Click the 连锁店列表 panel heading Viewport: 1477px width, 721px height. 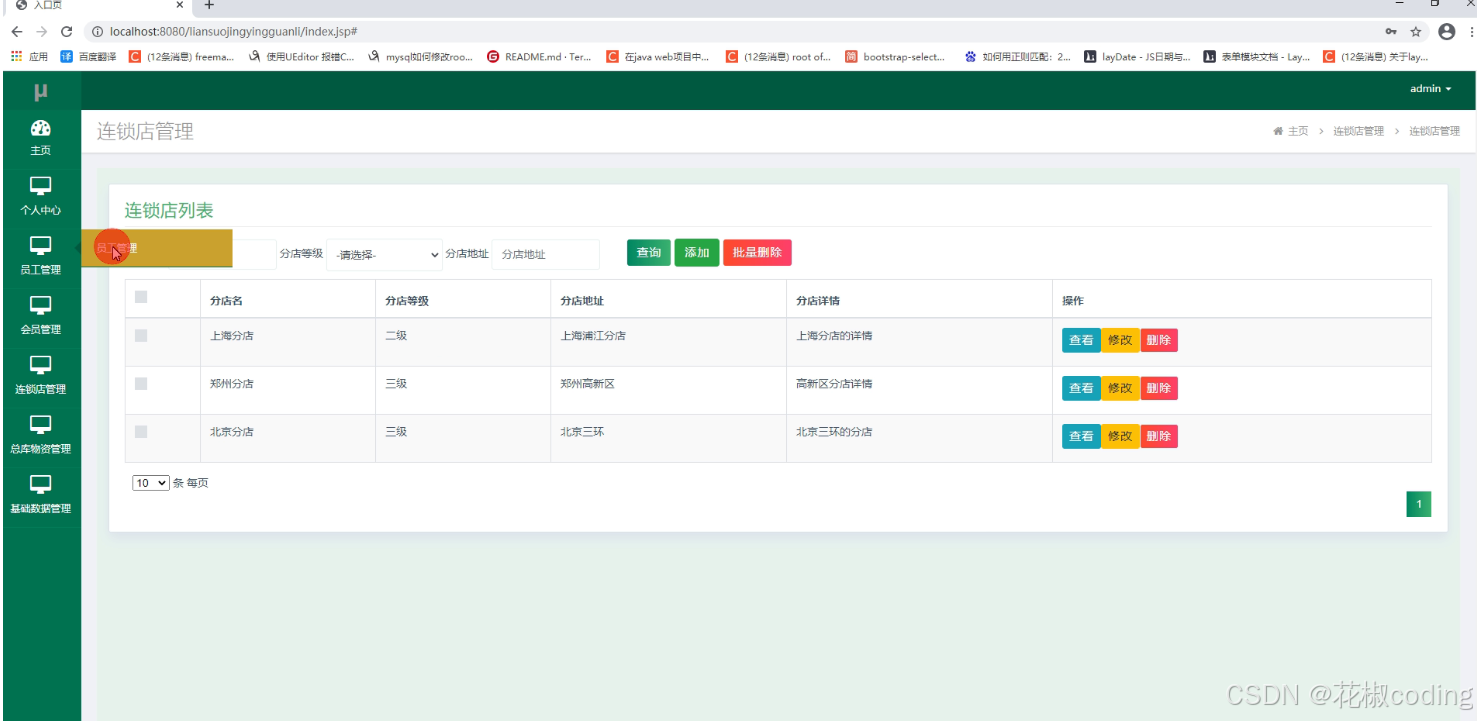click(169, 210)
